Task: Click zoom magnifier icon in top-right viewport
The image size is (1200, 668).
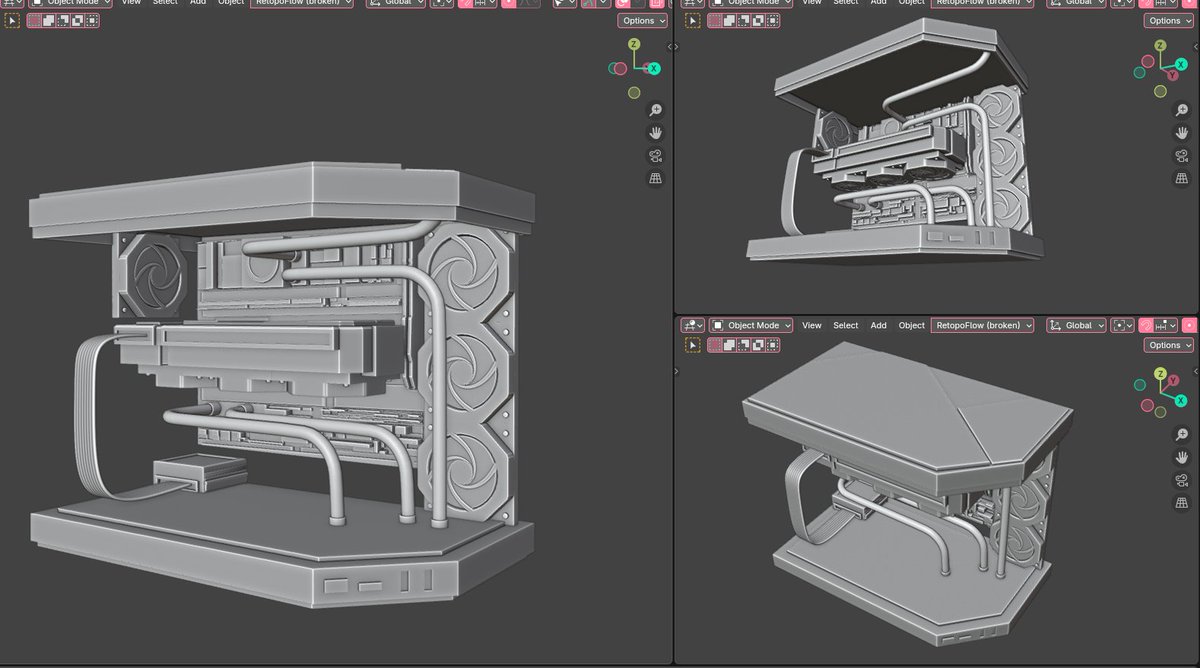Action: point(1182,110)
